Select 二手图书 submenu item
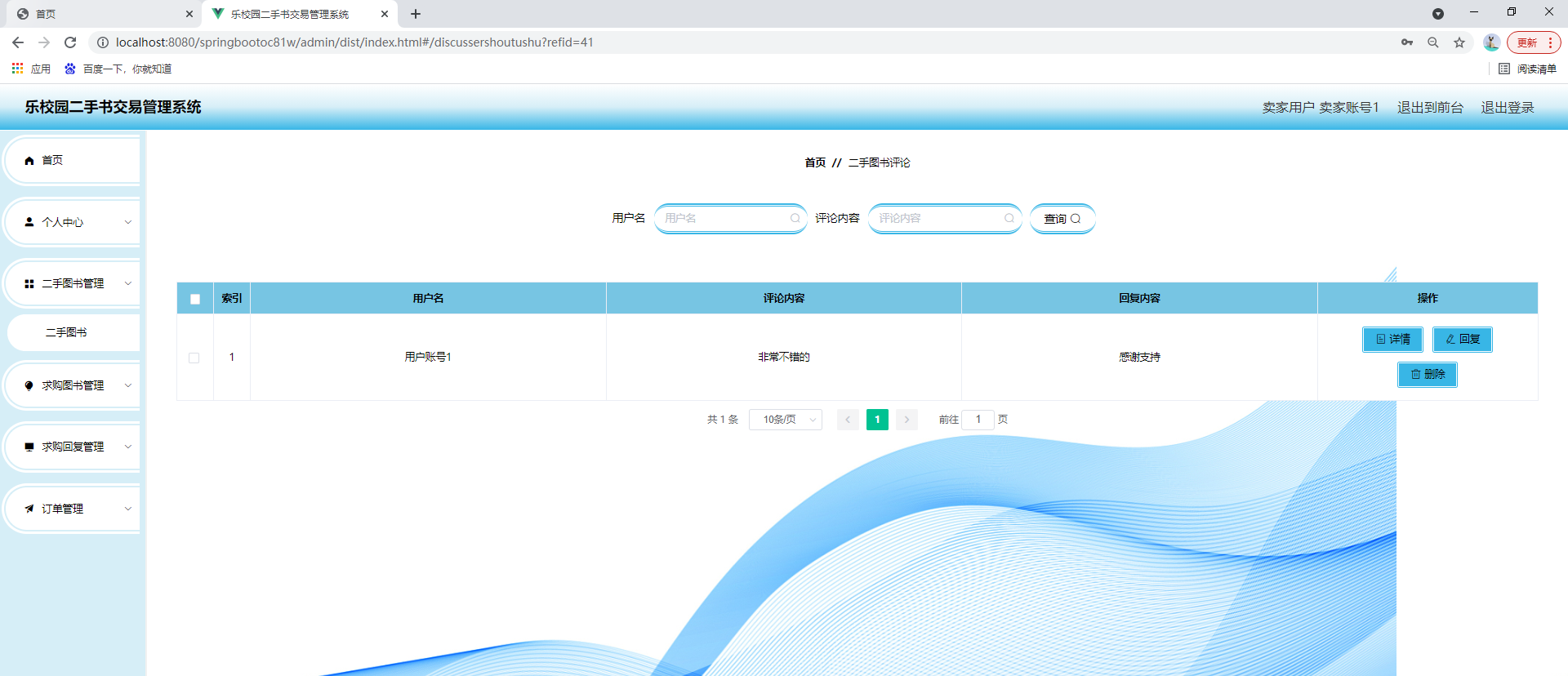The width and height of the screenshot is (1568, 676). tap(73, 332)
